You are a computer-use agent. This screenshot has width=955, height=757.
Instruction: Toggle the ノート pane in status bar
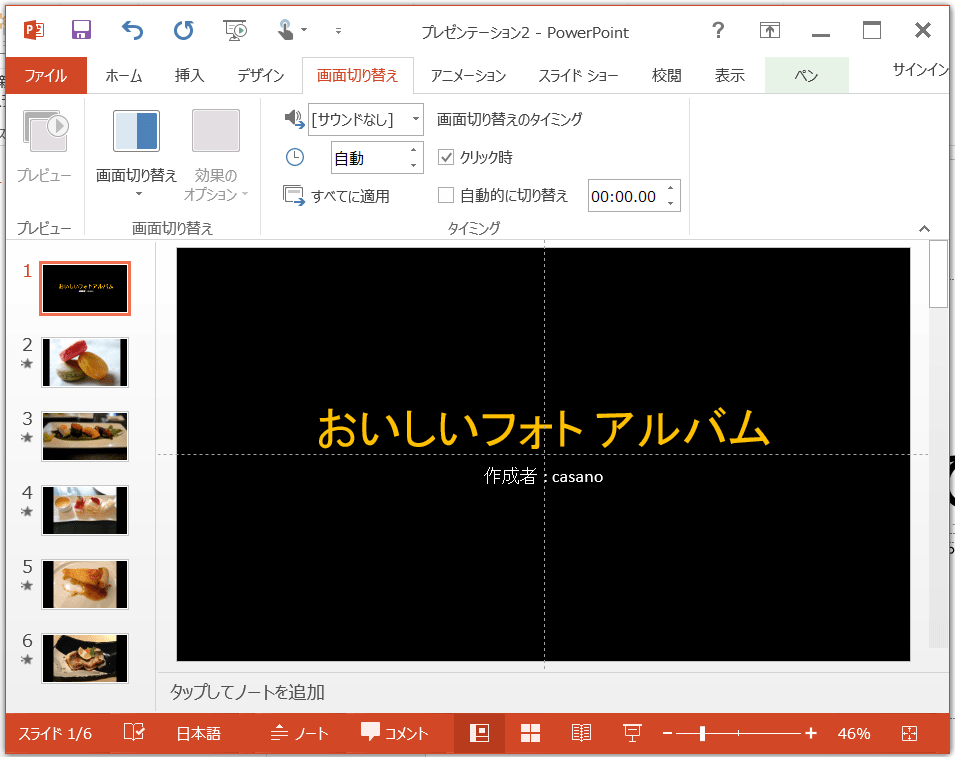tap(299, 733)
